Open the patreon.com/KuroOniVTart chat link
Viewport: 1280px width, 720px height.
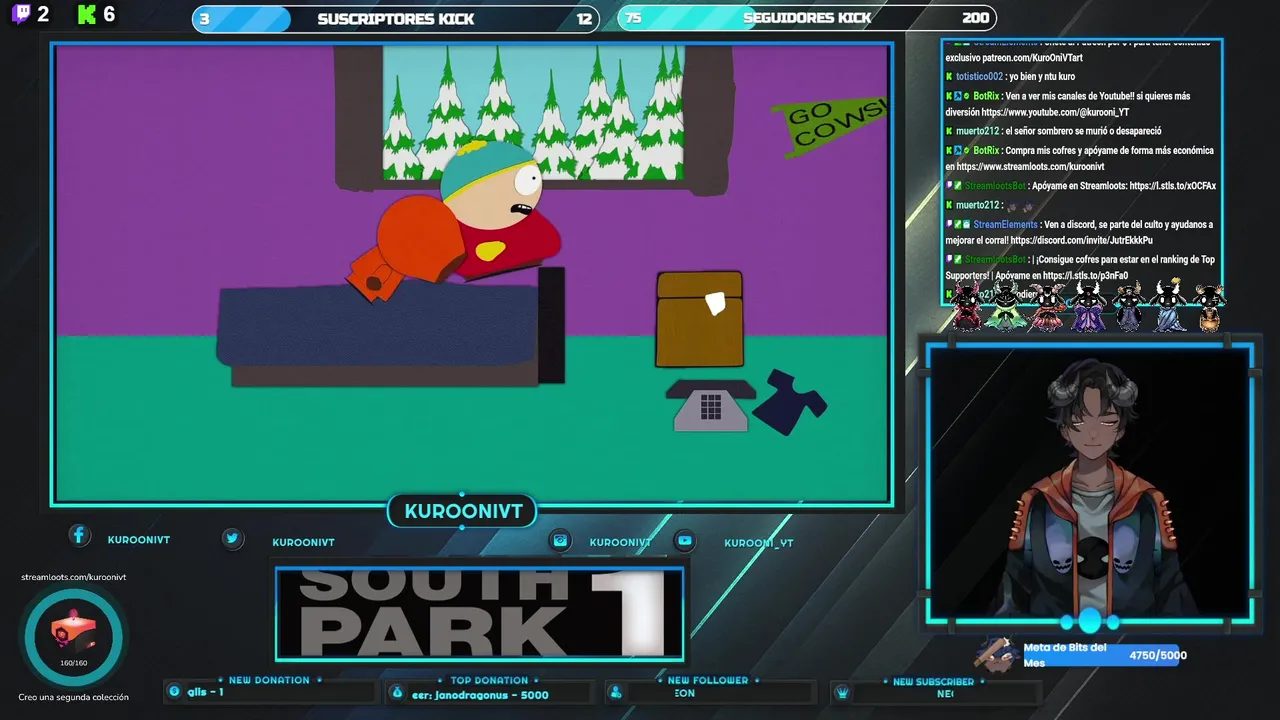tap(1034, 58)
